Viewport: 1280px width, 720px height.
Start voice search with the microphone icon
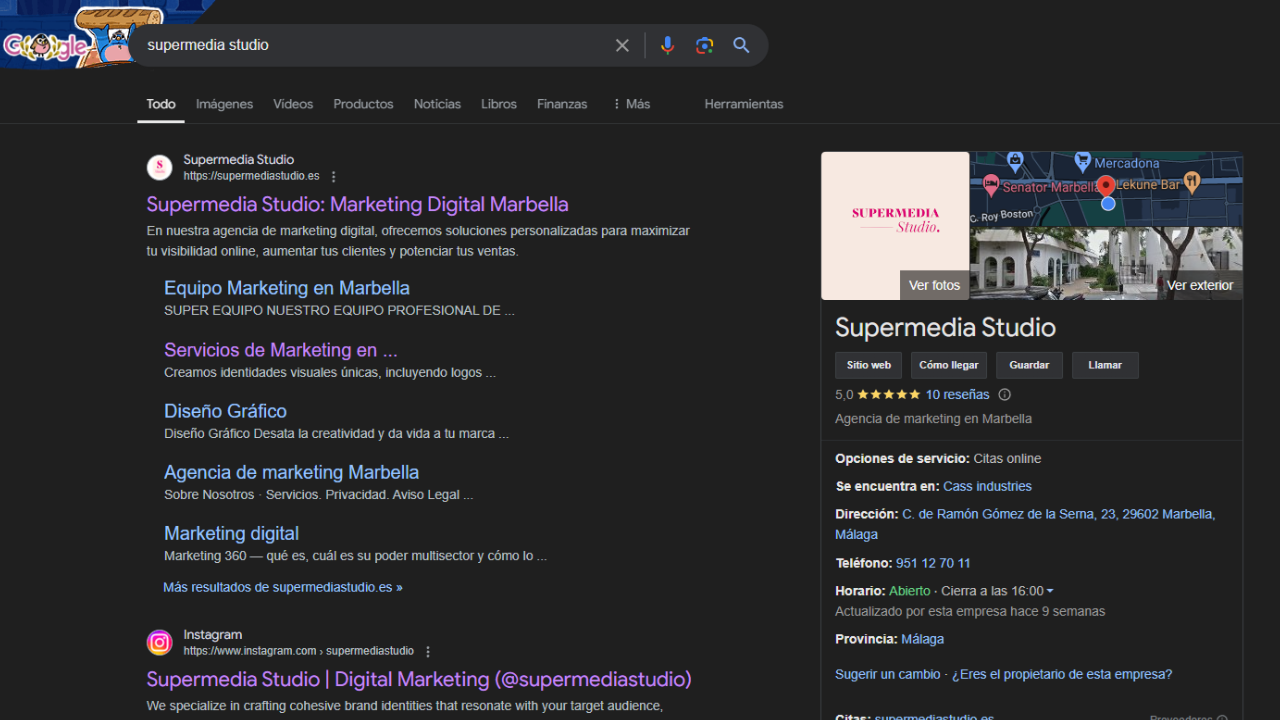tap(667, 45)
